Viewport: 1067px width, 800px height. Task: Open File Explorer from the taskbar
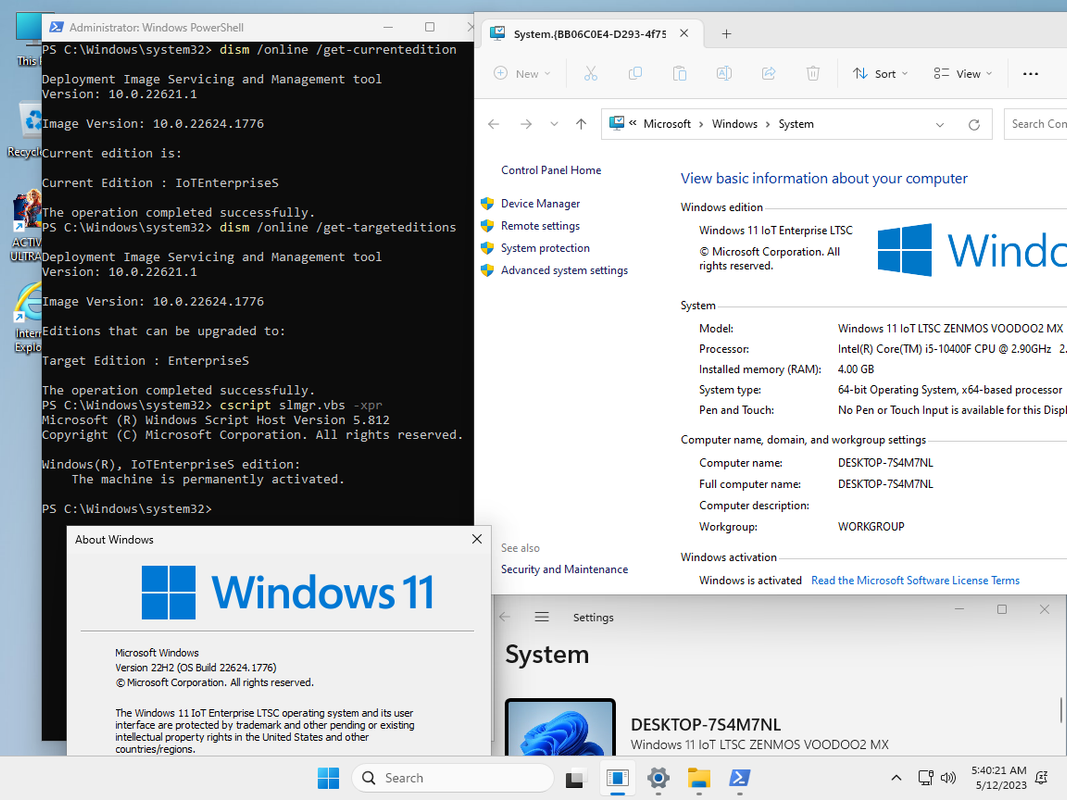[x=699, y=778]
